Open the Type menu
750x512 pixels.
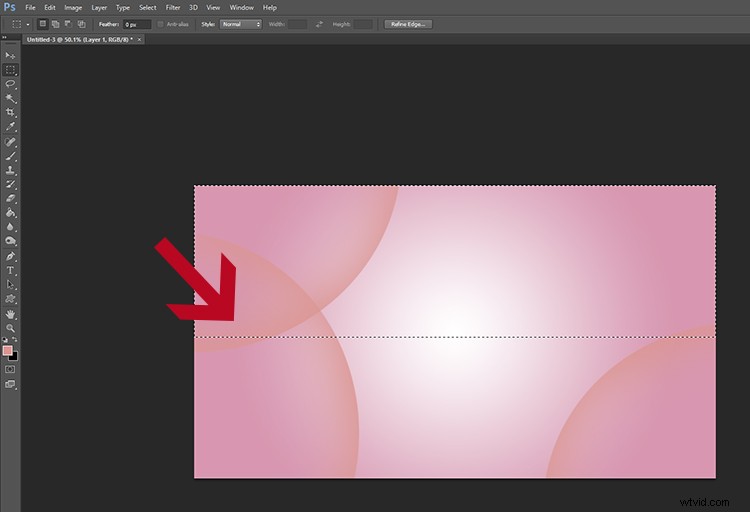(x=123, y=8)
